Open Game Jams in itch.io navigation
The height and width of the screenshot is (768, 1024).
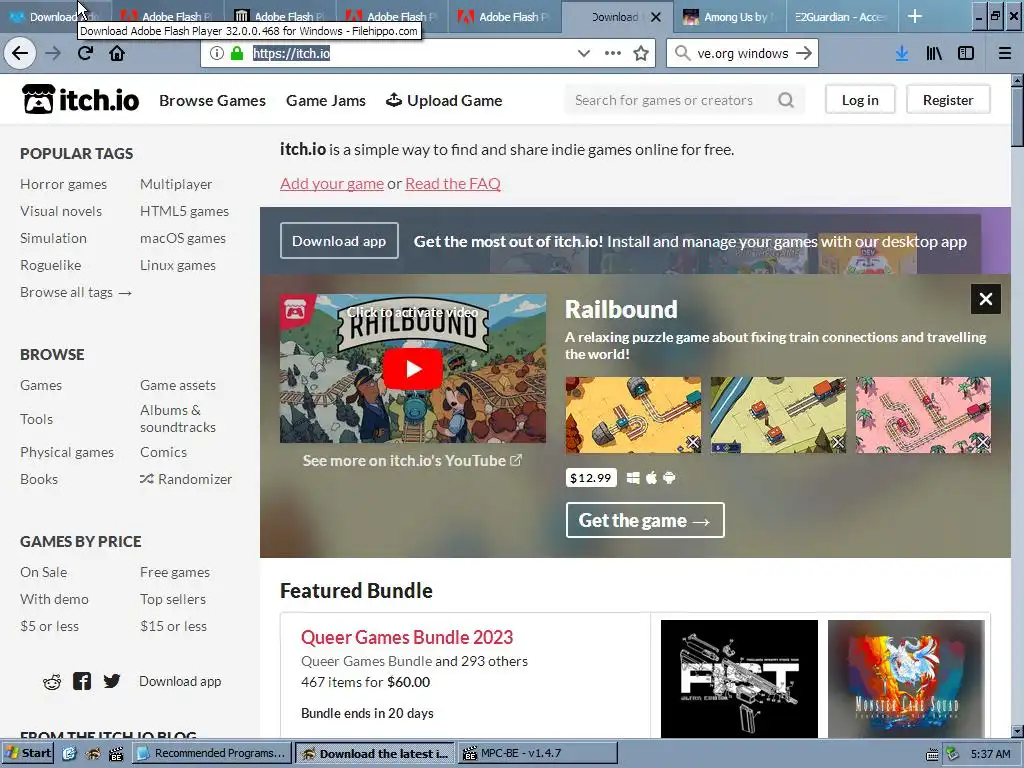pyautogui.click(x=326, y=101)
